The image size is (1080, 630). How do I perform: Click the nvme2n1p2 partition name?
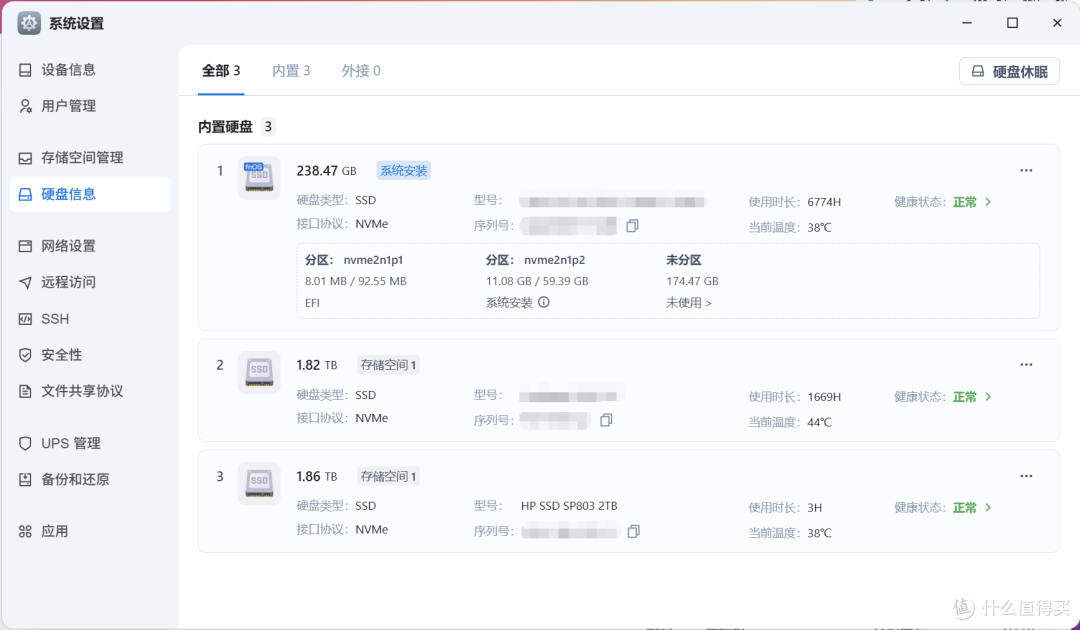pos(554,260)
